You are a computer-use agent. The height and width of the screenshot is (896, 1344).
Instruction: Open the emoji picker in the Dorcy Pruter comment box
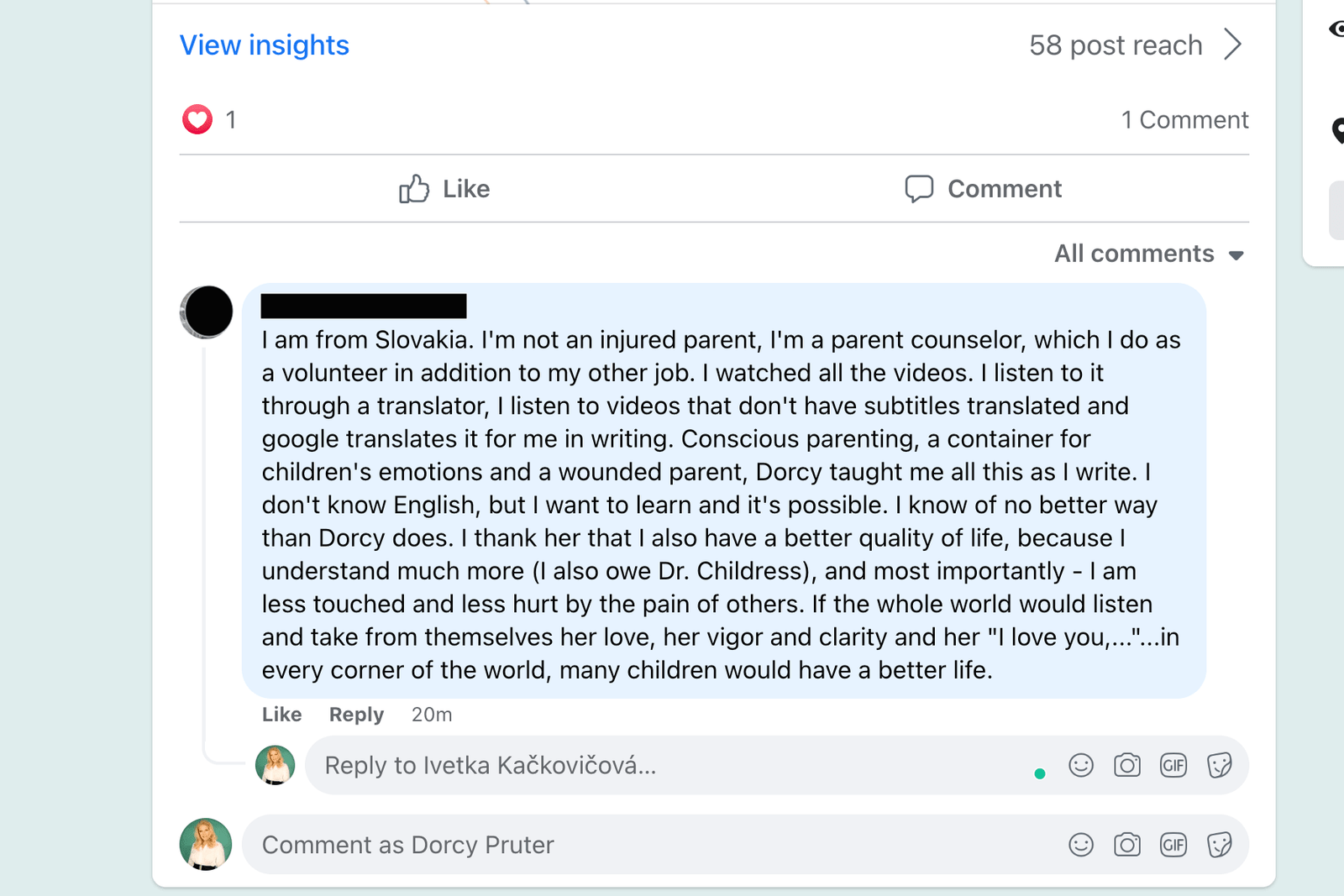pos(1080,844)
